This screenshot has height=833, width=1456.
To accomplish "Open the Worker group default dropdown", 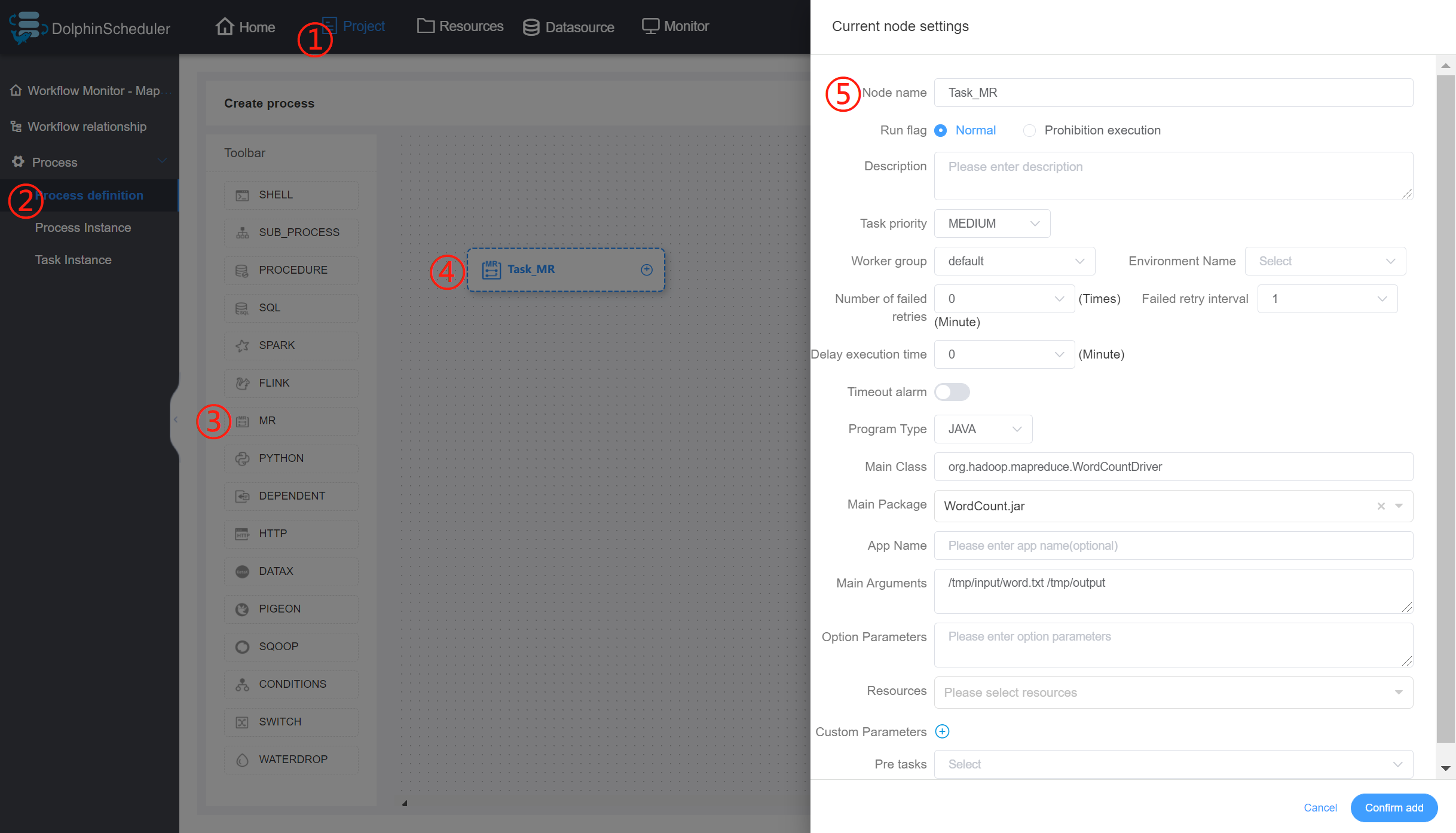I will [x=1014, y=261].
